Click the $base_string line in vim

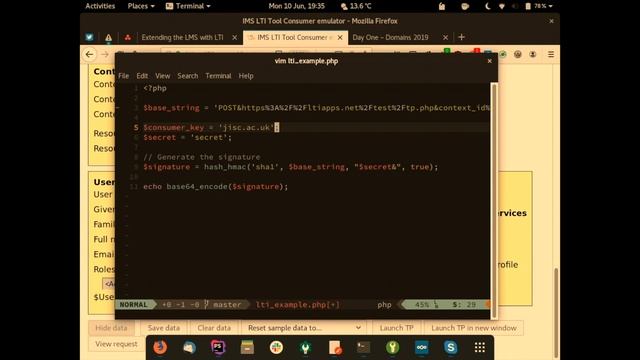[316, 108]
